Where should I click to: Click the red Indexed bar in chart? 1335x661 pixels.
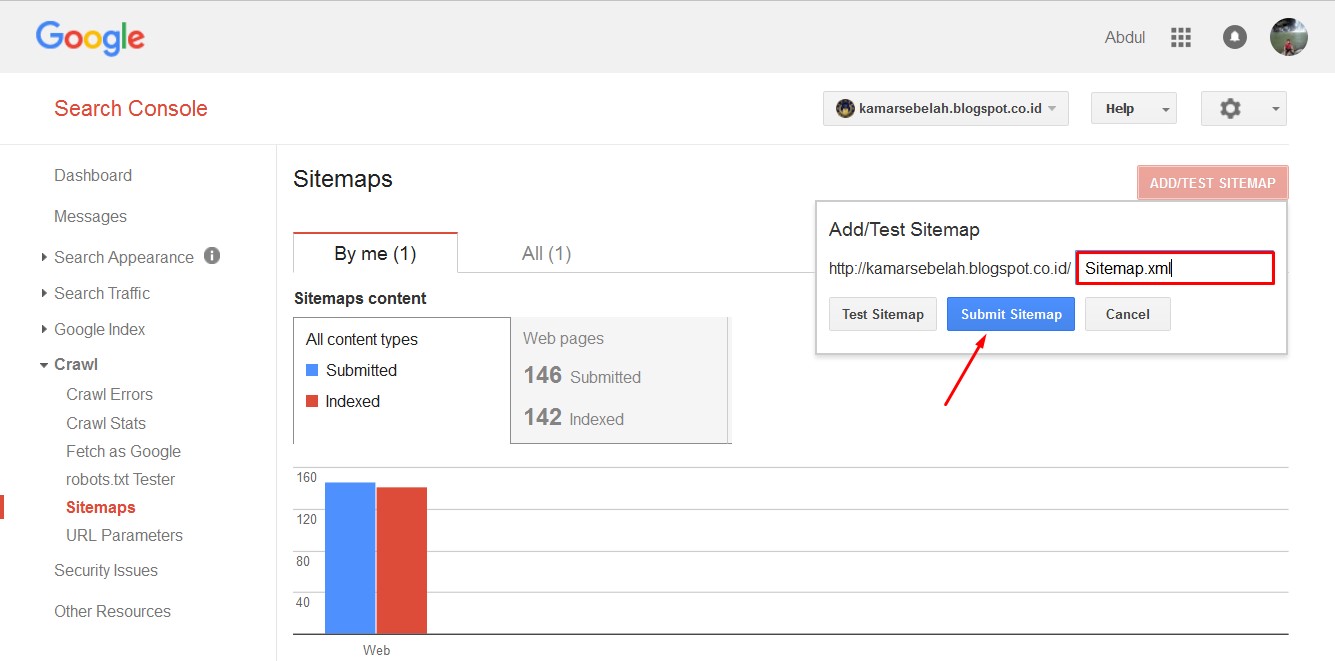point(402,560)
